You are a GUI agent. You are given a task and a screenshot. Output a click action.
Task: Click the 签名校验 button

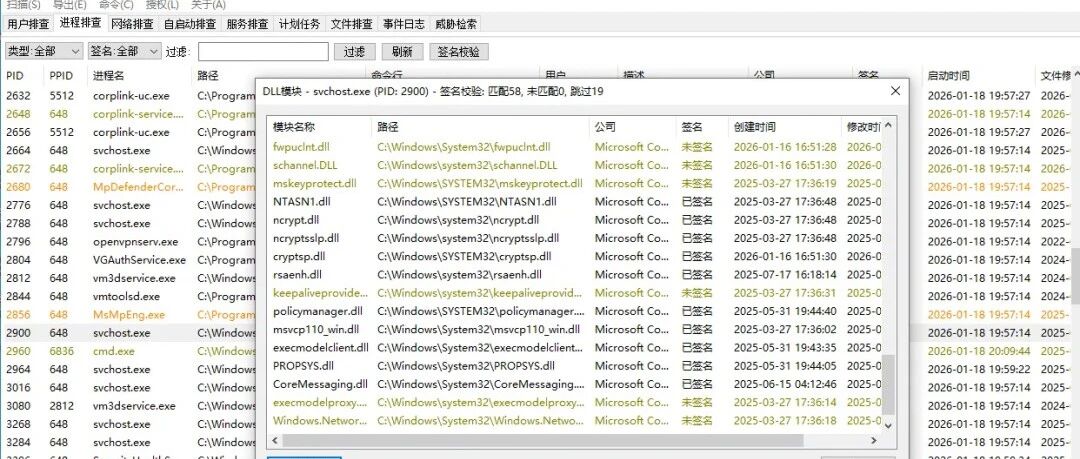[459, 52]
